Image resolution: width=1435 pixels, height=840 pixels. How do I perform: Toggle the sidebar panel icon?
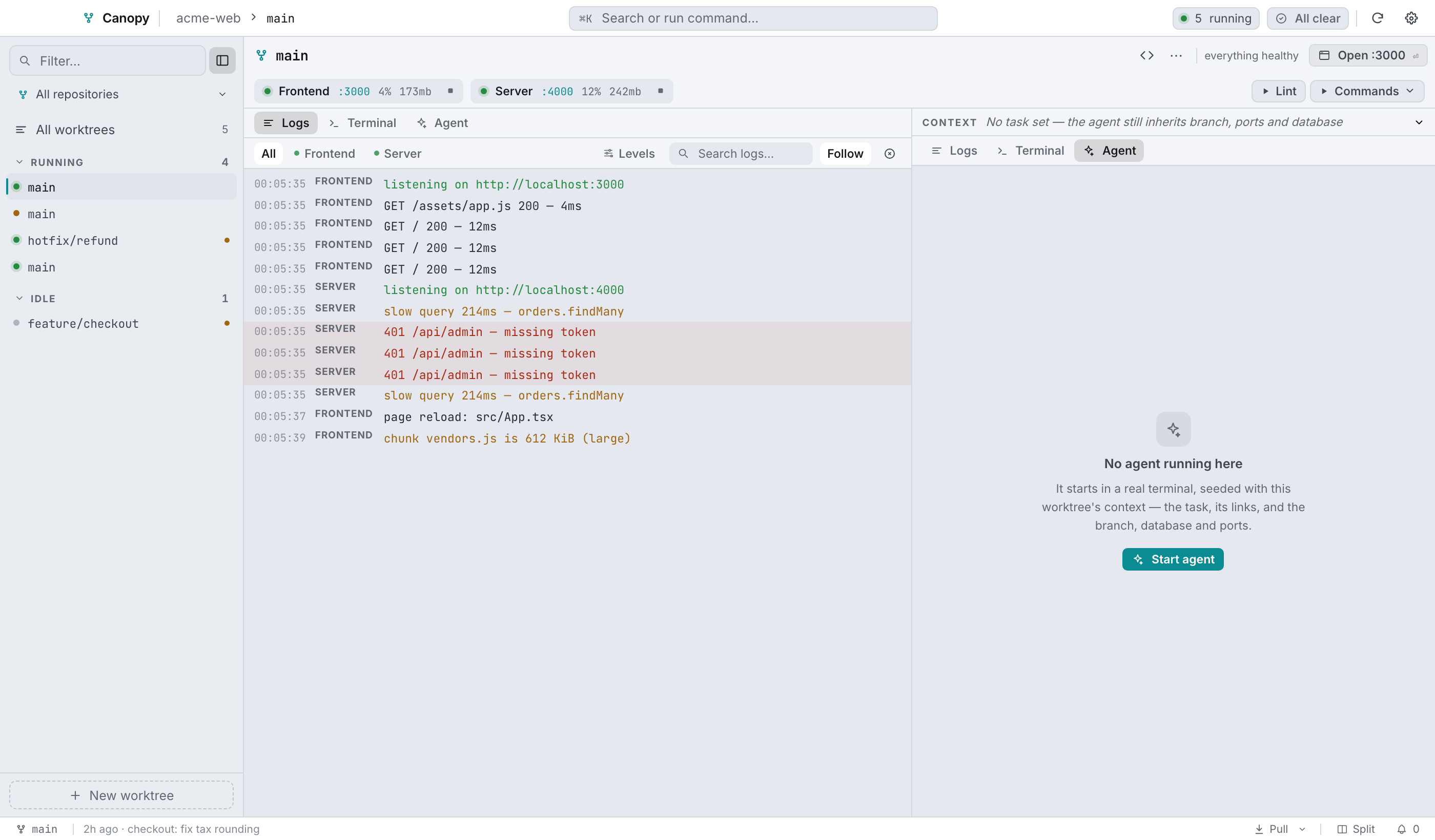[x=222, y=60]
